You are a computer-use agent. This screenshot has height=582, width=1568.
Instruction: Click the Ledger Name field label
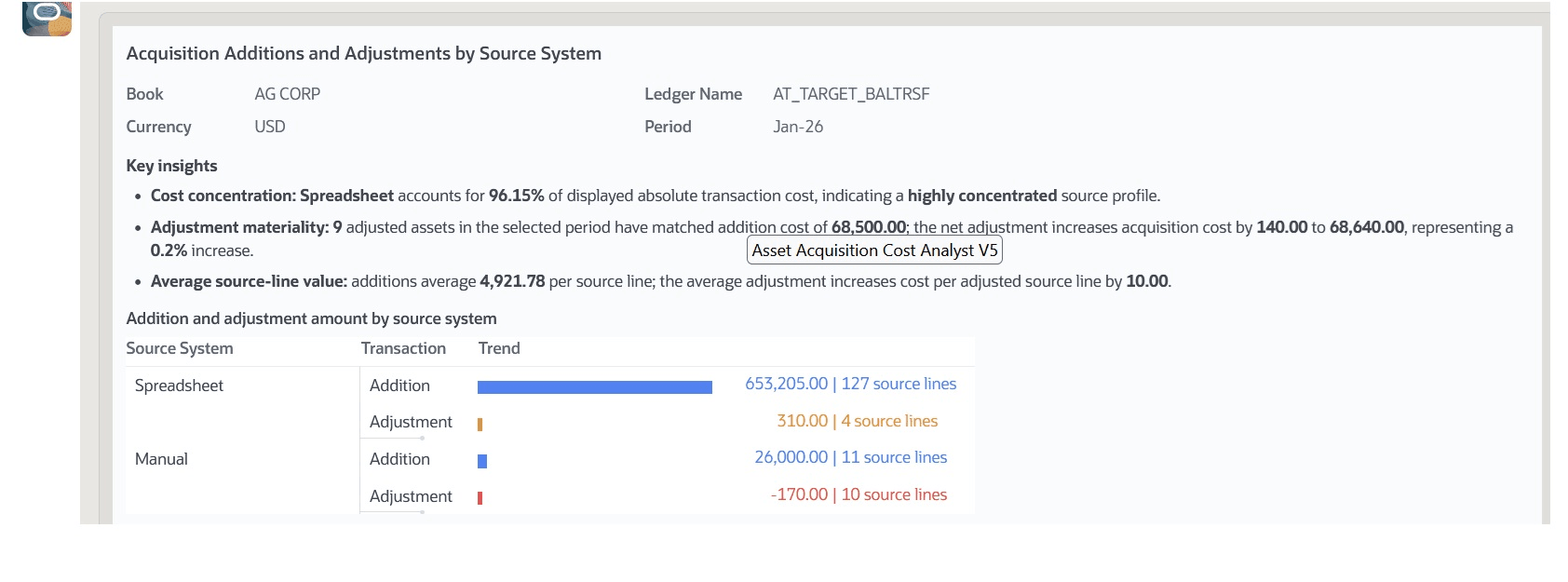tap(693, 94)
